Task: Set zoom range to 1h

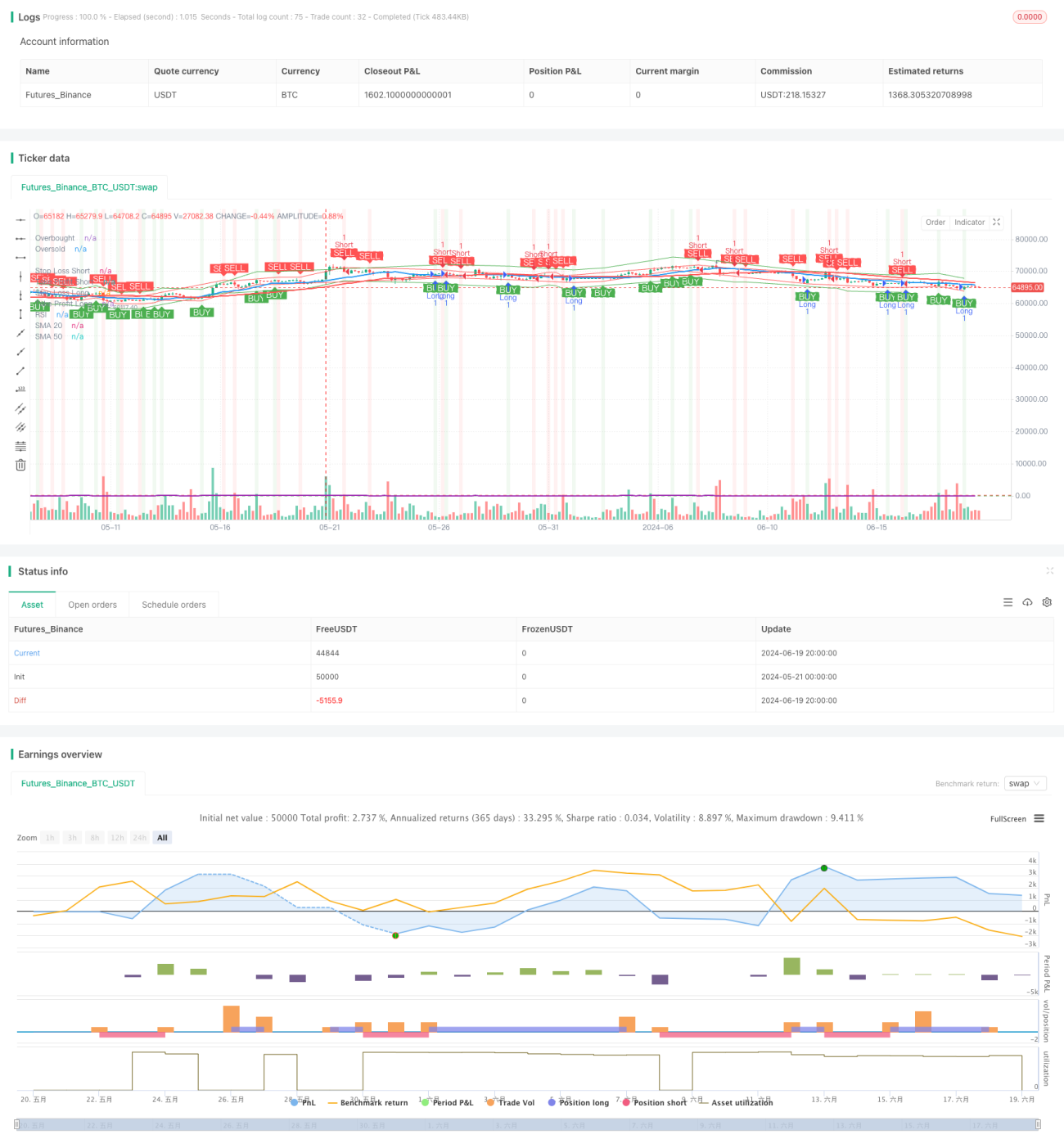Action: [x=50, y=838]
